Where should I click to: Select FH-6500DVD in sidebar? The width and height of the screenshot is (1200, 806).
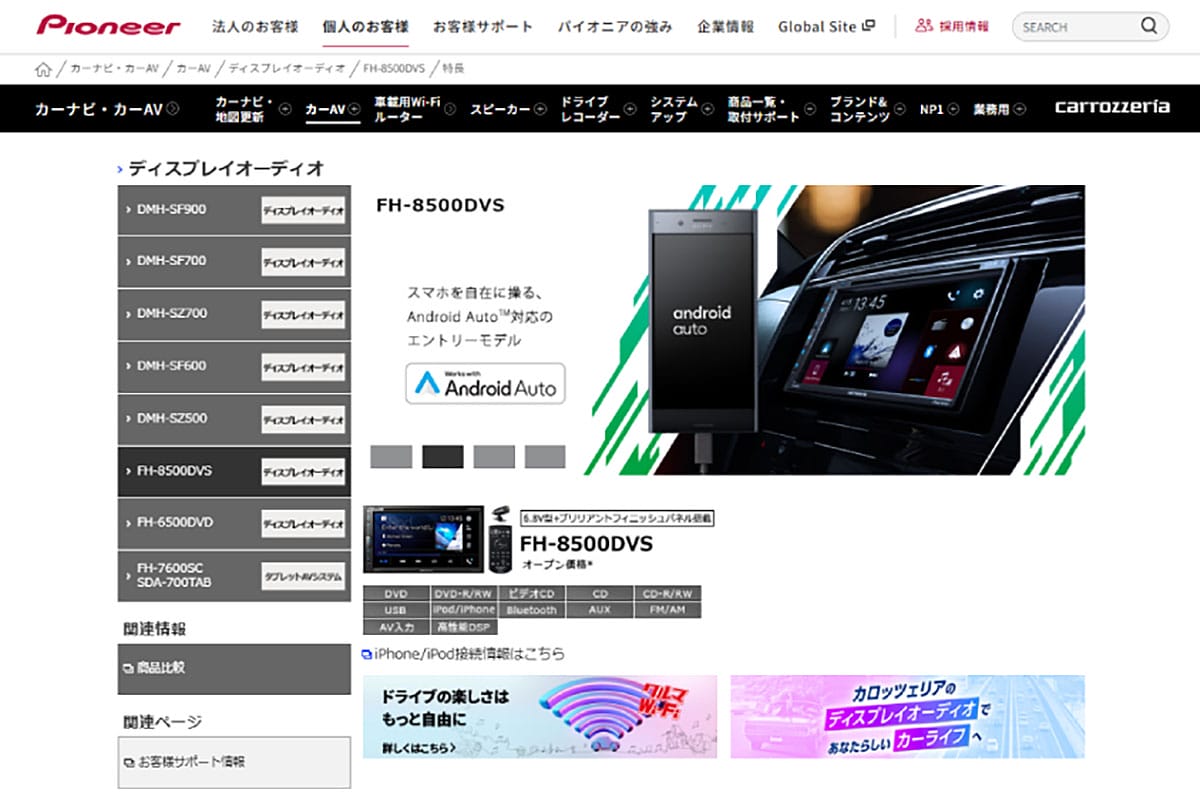point(234,523)
